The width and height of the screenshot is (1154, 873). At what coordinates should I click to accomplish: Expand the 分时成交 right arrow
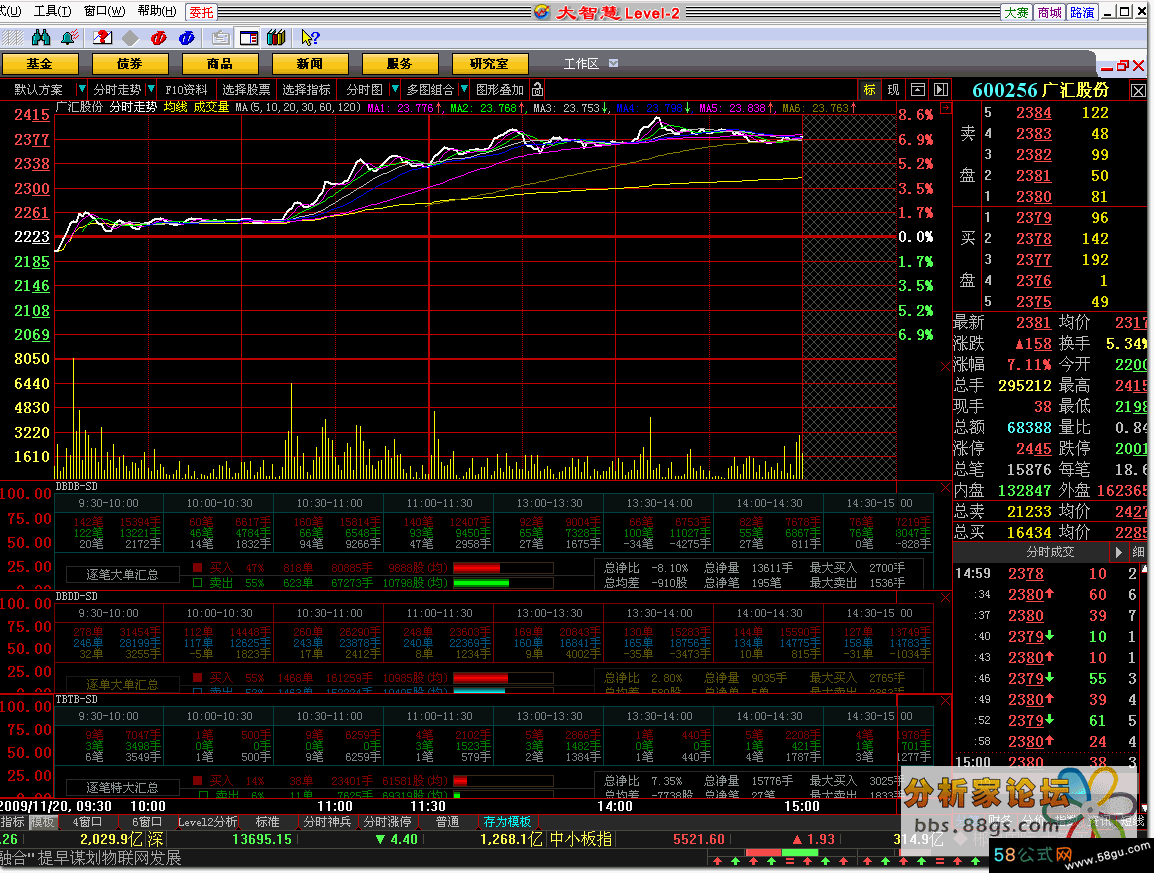(x=1119, y=552)
